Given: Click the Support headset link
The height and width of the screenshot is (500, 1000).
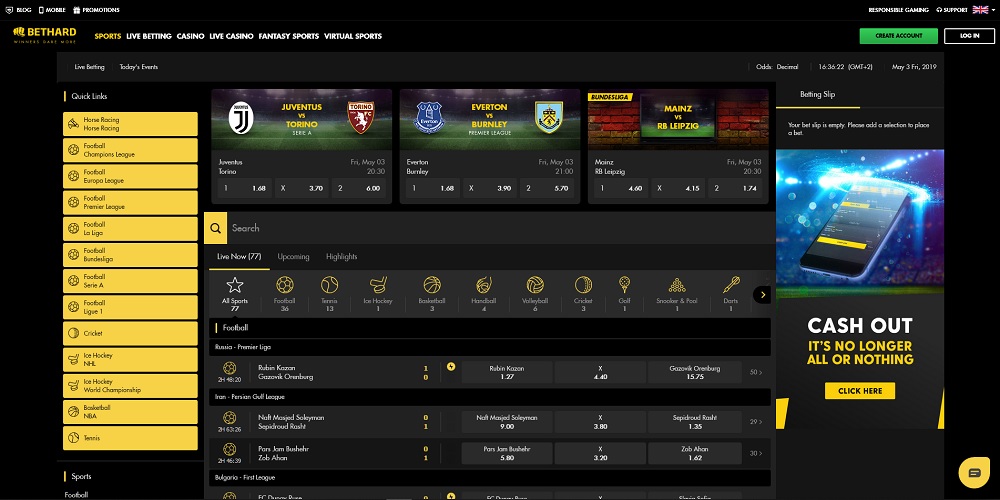Looking at the screenshot, I should [x=952, y=10].
